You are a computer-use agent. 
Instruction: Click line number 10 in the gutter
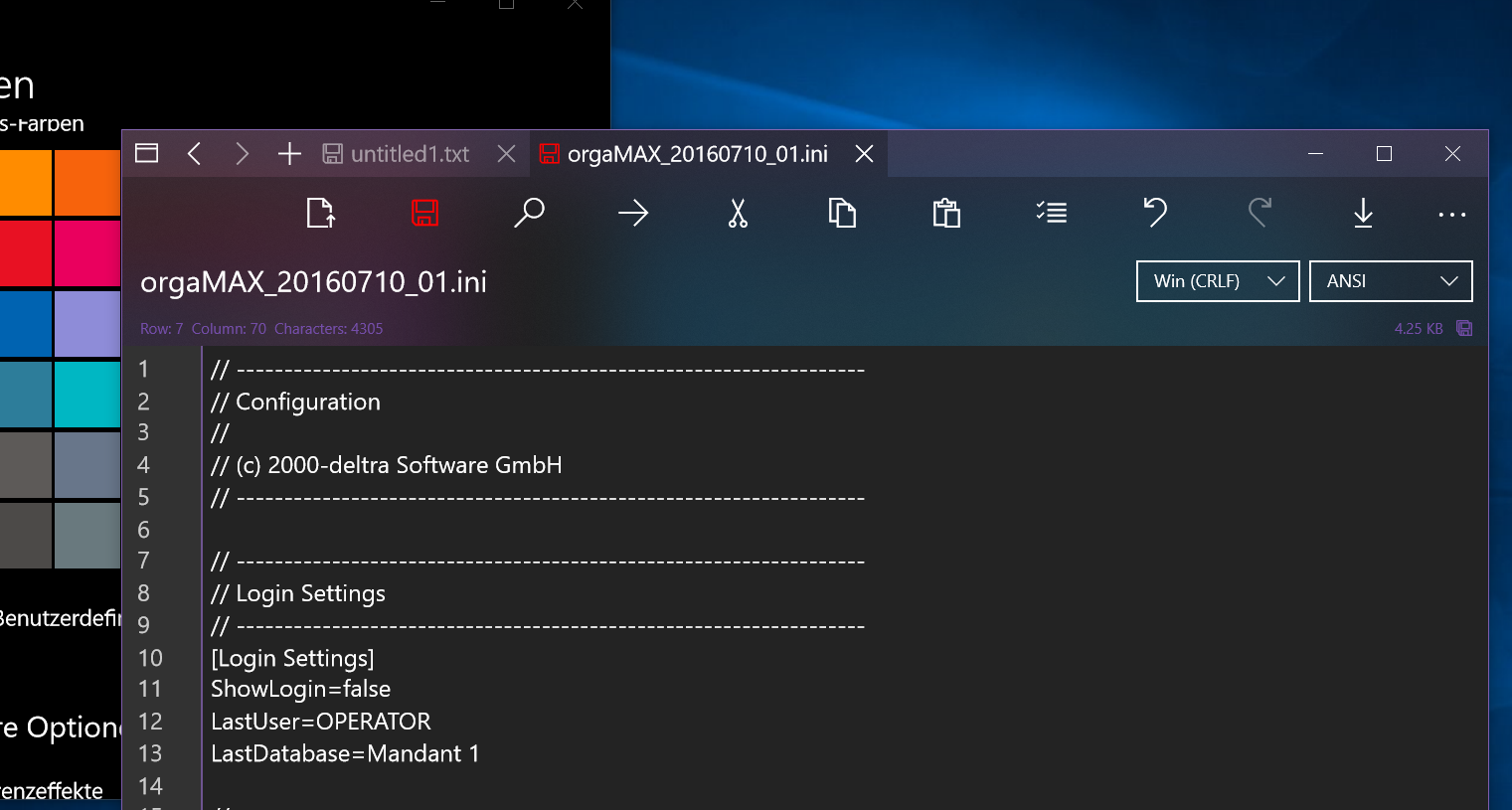(x=150, y=658)
